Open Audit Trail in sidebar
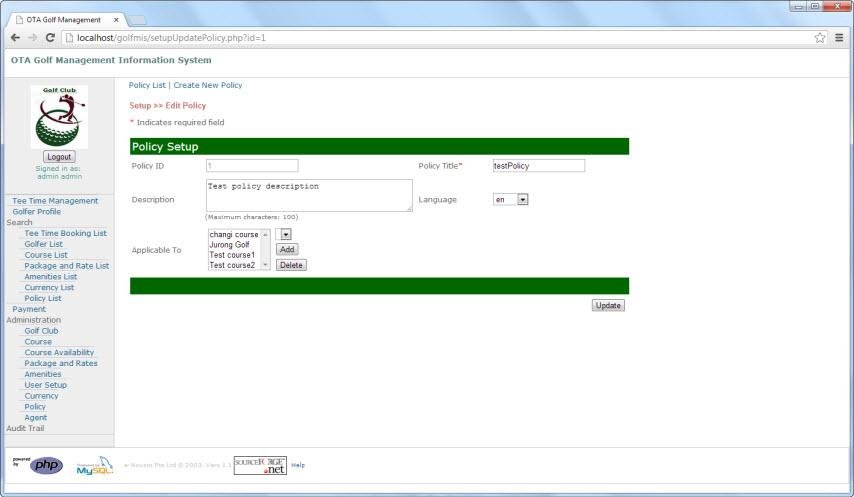This screenshot has width=854, height=497. tap(25, 428)
